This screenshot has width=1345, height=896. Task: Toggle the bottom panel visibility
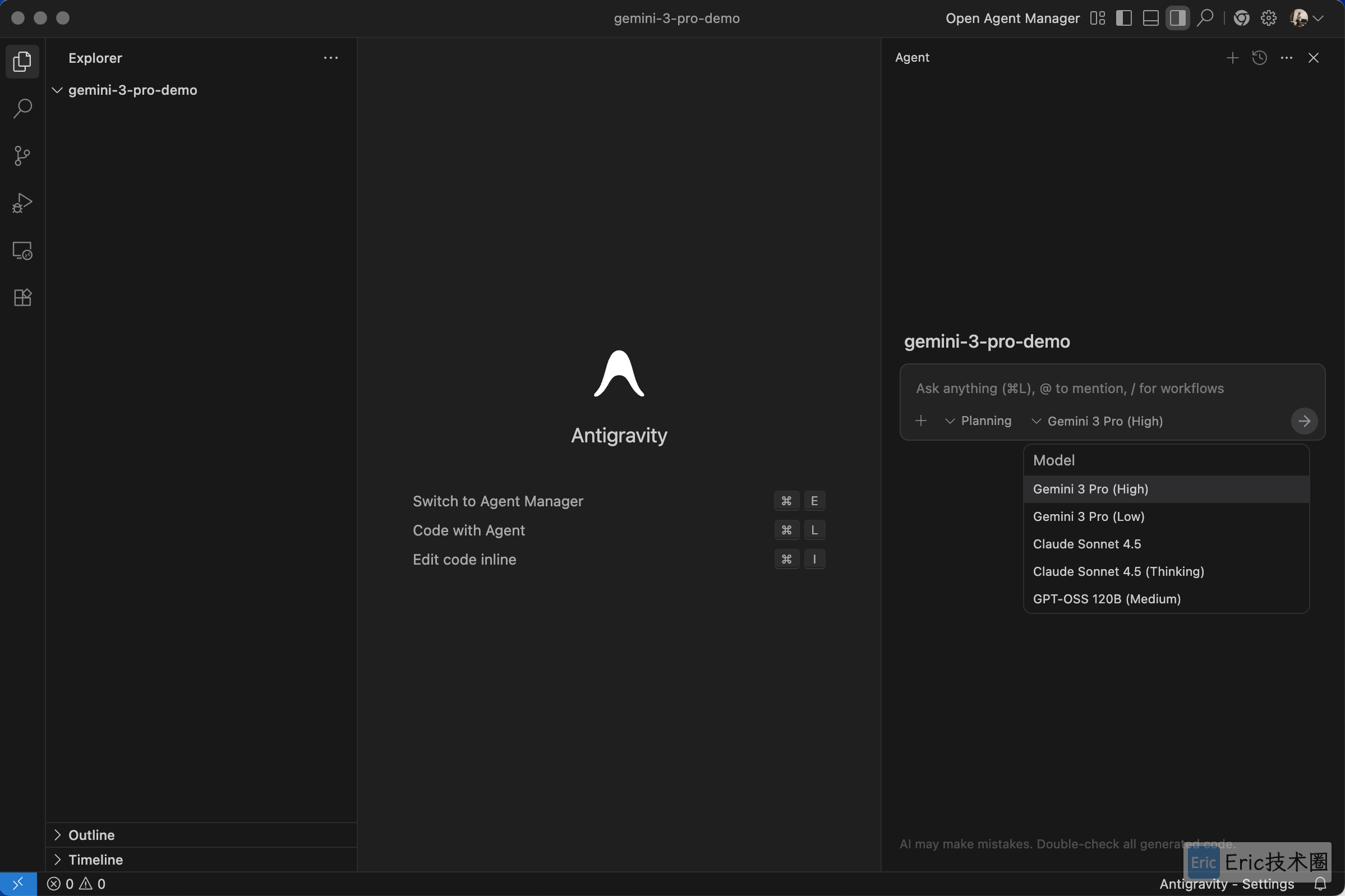pyautogui.click(x=1150, y=19)
